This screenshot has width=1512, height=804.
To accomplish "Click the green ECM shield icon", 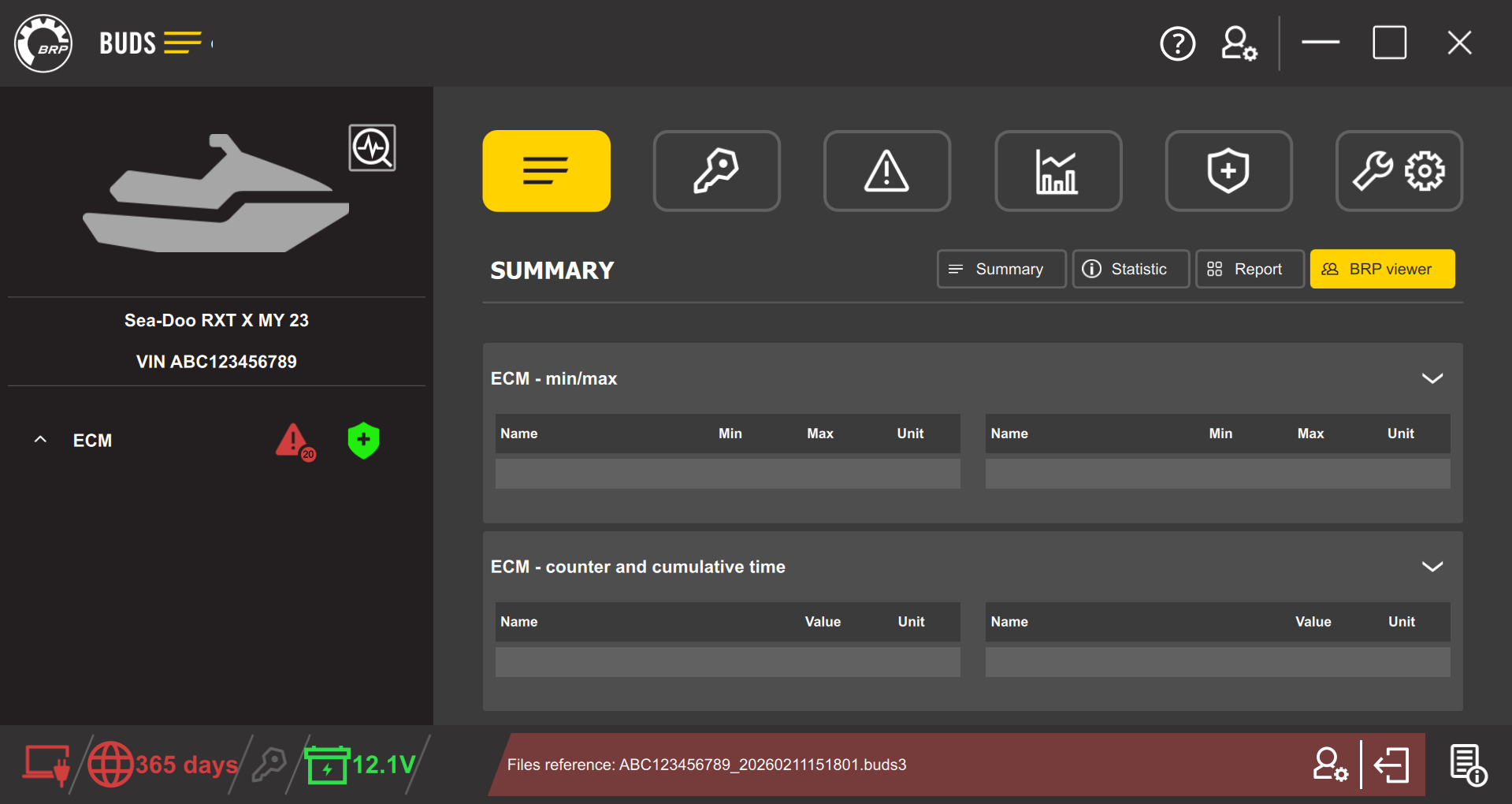I will [363, 441].
